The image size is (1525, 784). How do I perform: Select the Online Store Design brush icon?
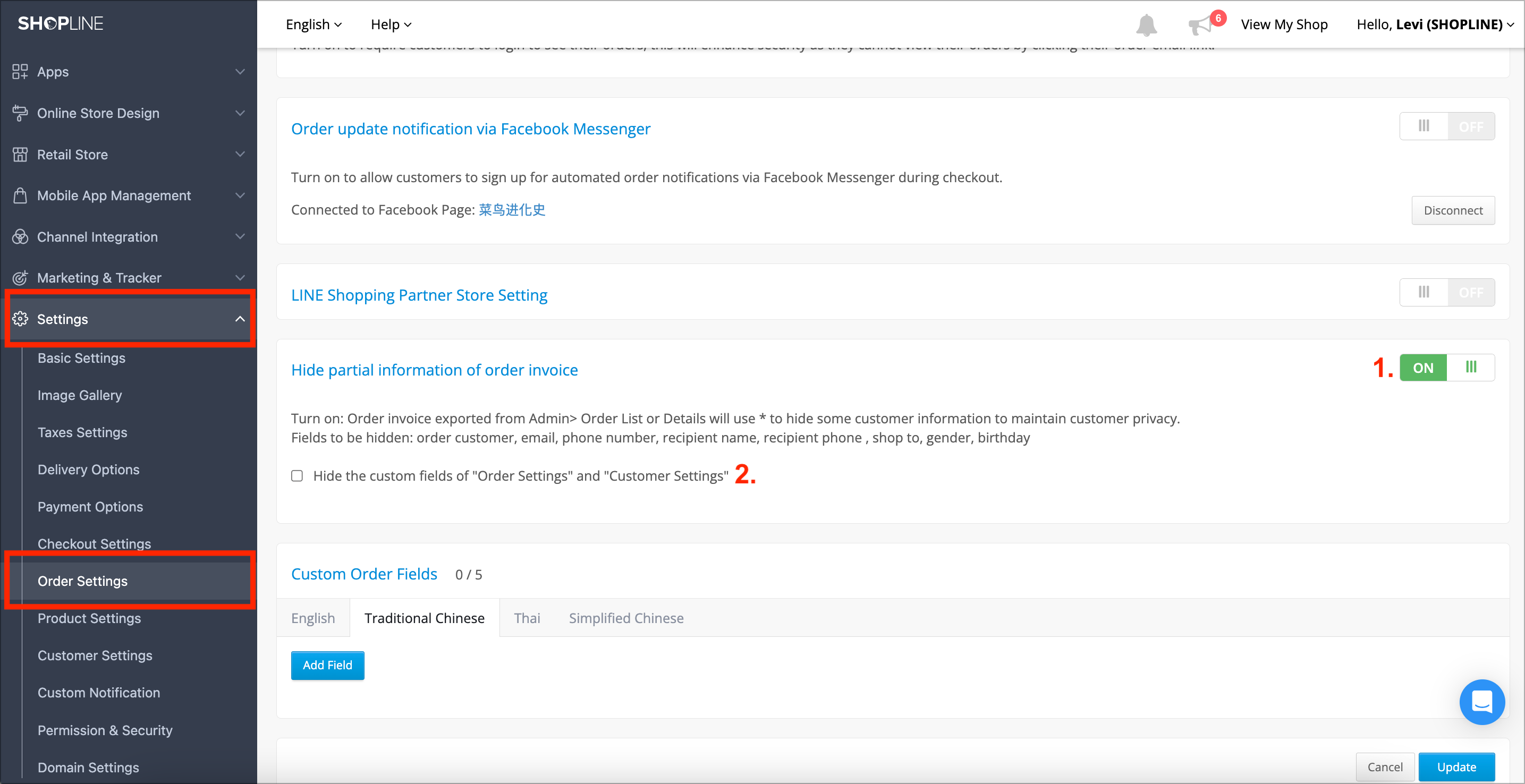tap(20, 113)
